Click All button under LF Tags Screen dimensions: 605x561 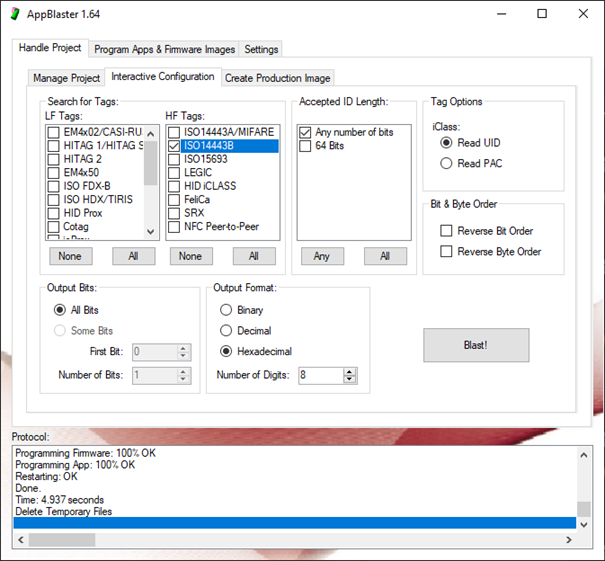coord(134,256)
